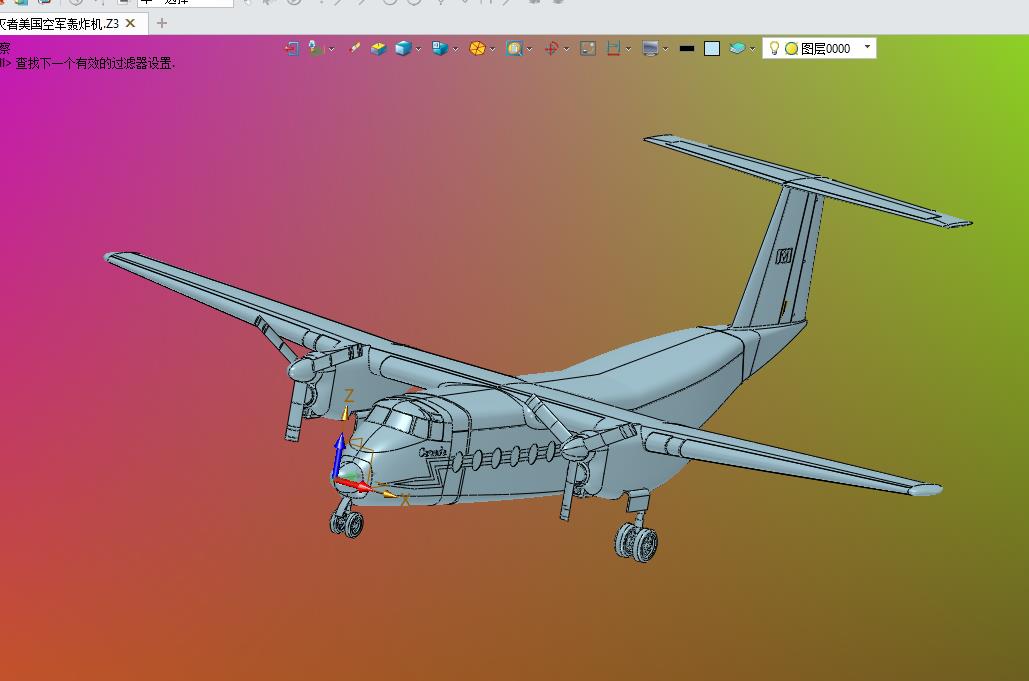Click the red exit-part arrow icon

[291, 49]
